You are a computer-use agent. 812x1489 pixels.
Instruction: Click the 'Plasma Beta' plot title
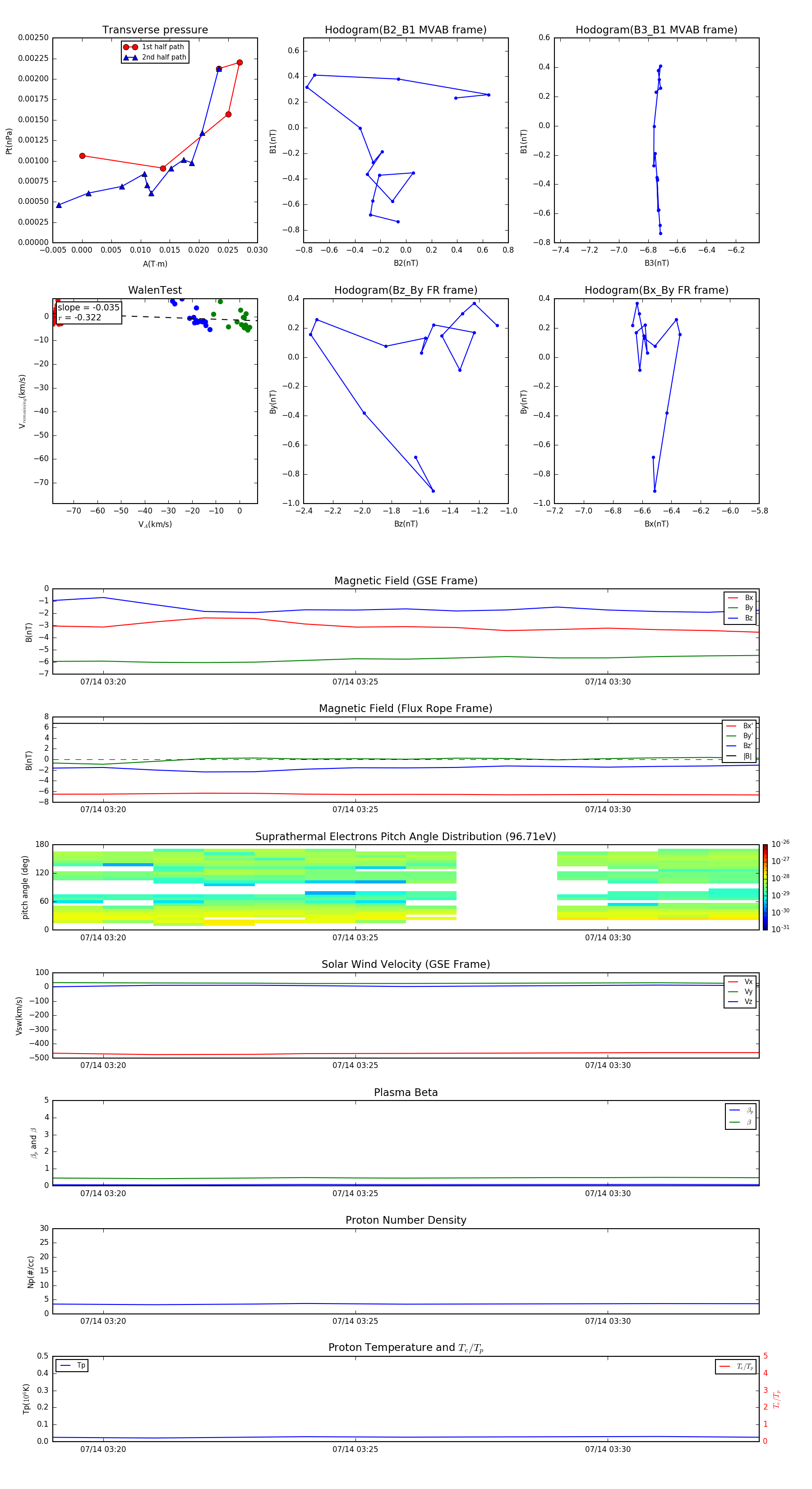(x=406, y=1092)
